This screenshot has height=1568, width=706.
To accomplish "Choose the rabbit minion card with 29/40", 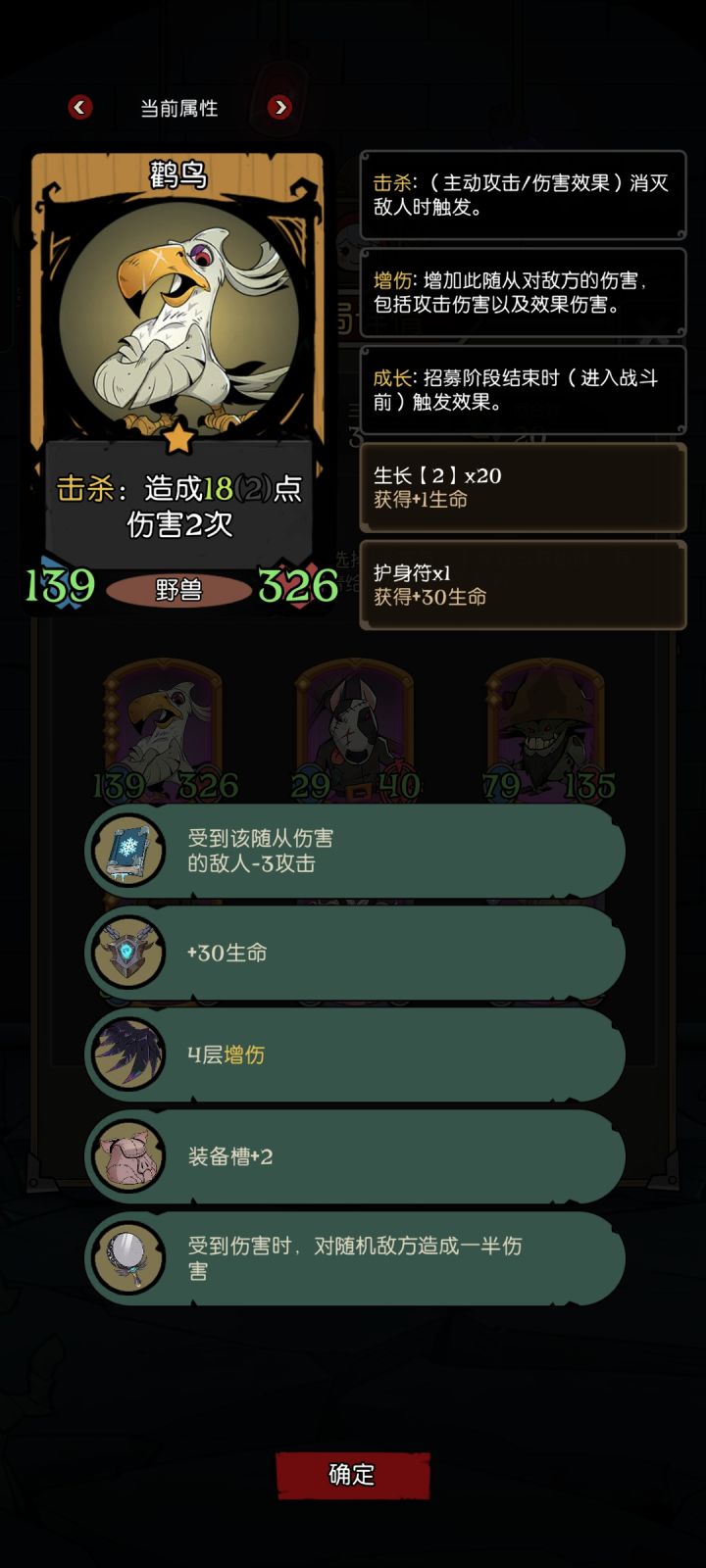I will [355, 730].
